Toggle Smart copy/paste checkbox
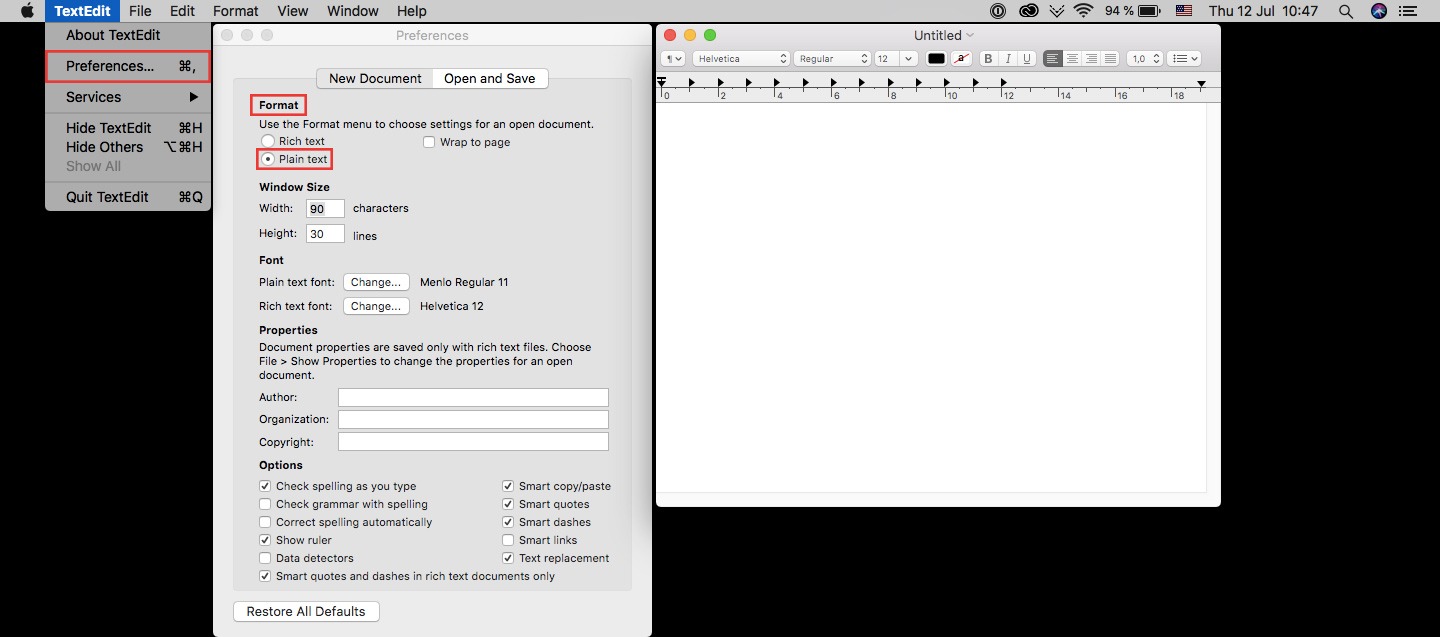The width and height of the screenshot is (1440, 637). 508,486
